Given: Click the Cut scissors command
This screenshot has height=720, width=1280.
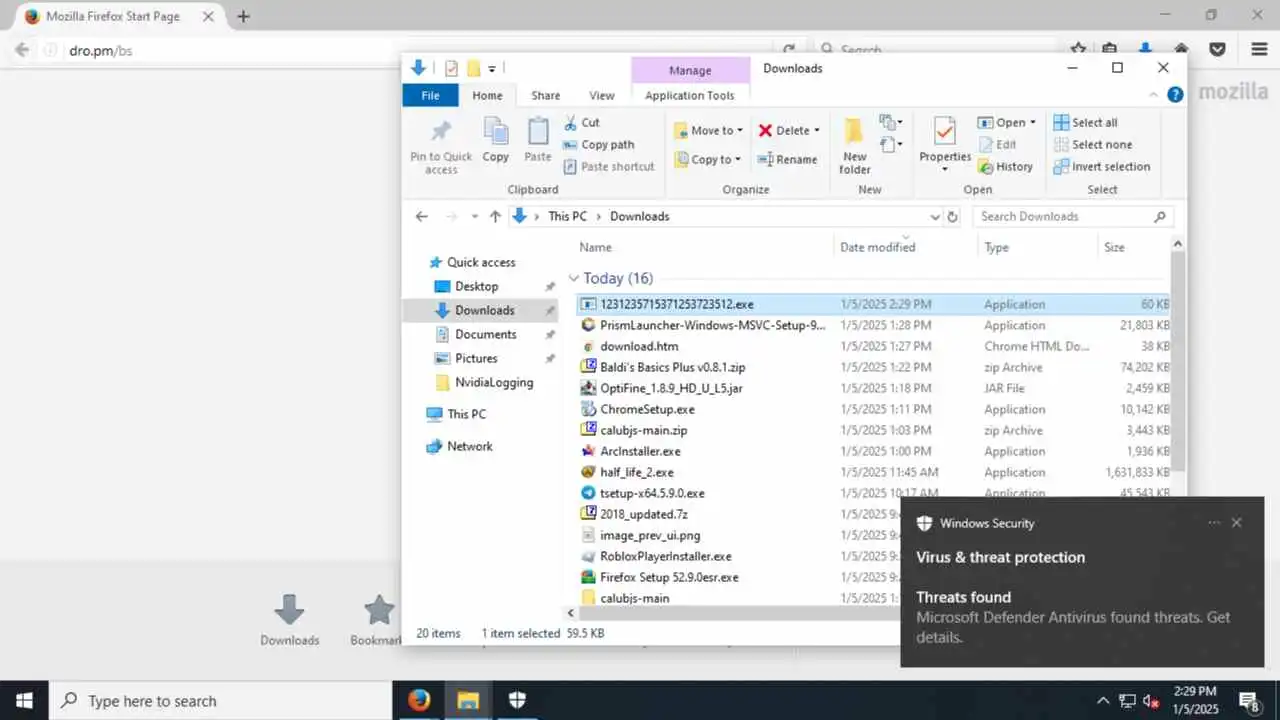Looking at the screenshot, I should coord(581,122).
